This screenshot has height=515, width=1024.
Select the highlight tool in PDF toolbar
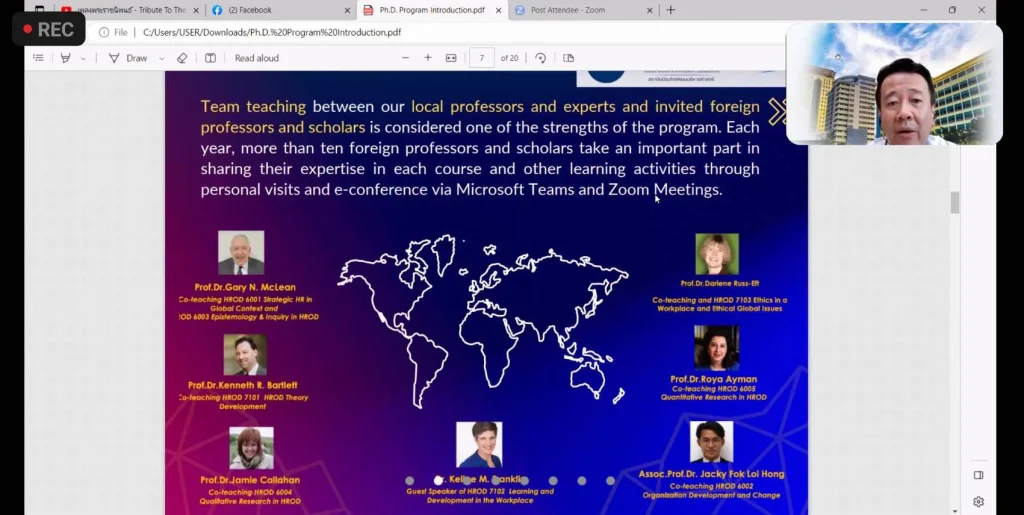65,58
